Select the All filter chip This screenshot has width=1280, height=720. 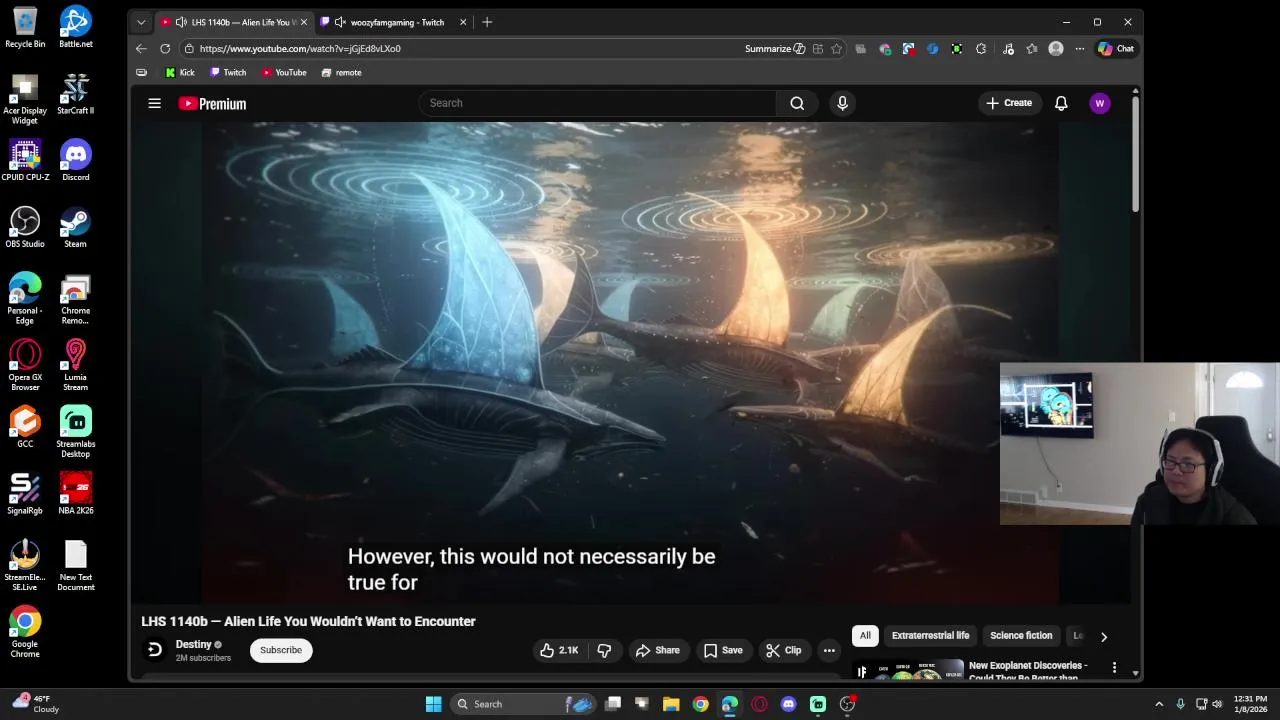pyautogui.click(x=865, y=635)
